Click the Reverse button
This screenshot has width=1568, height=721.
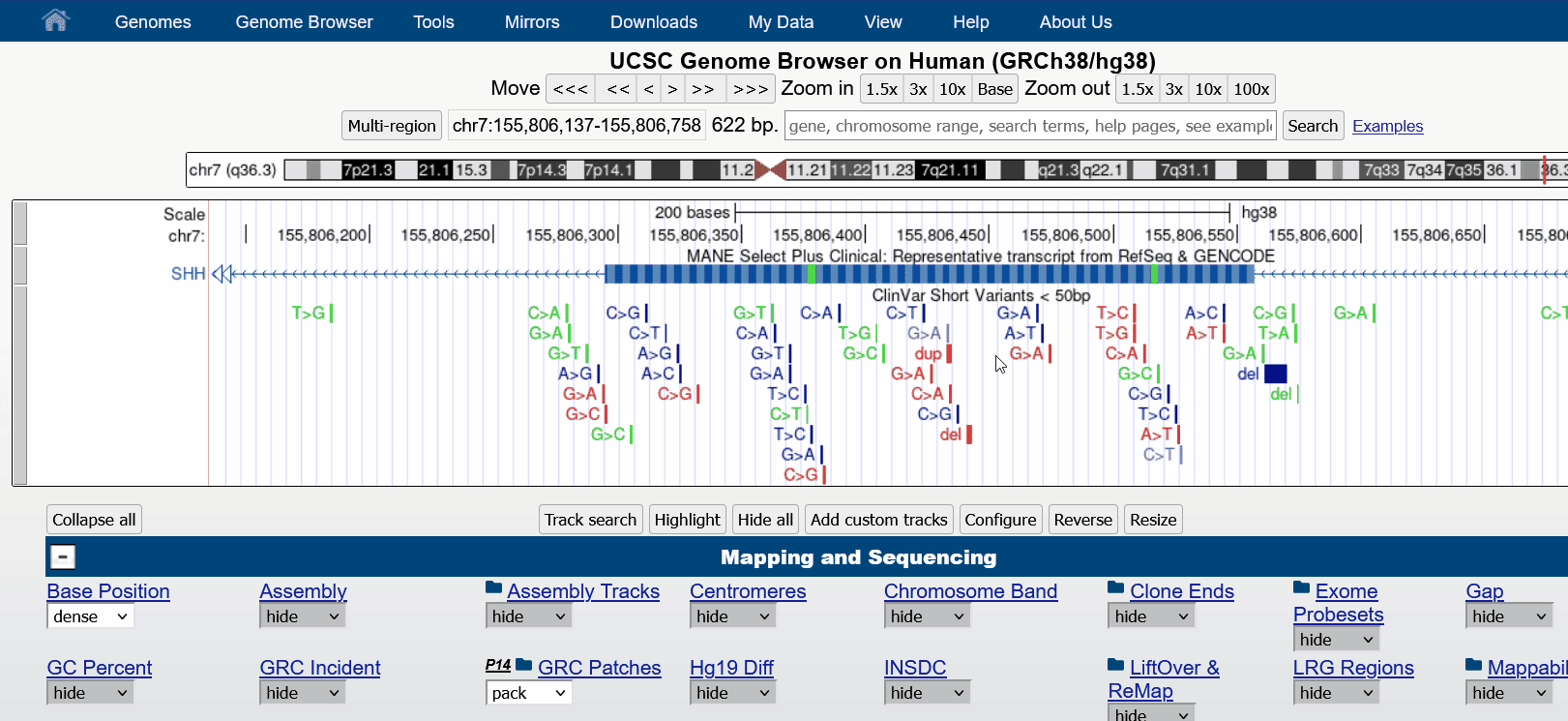[x=1082, y=520]
